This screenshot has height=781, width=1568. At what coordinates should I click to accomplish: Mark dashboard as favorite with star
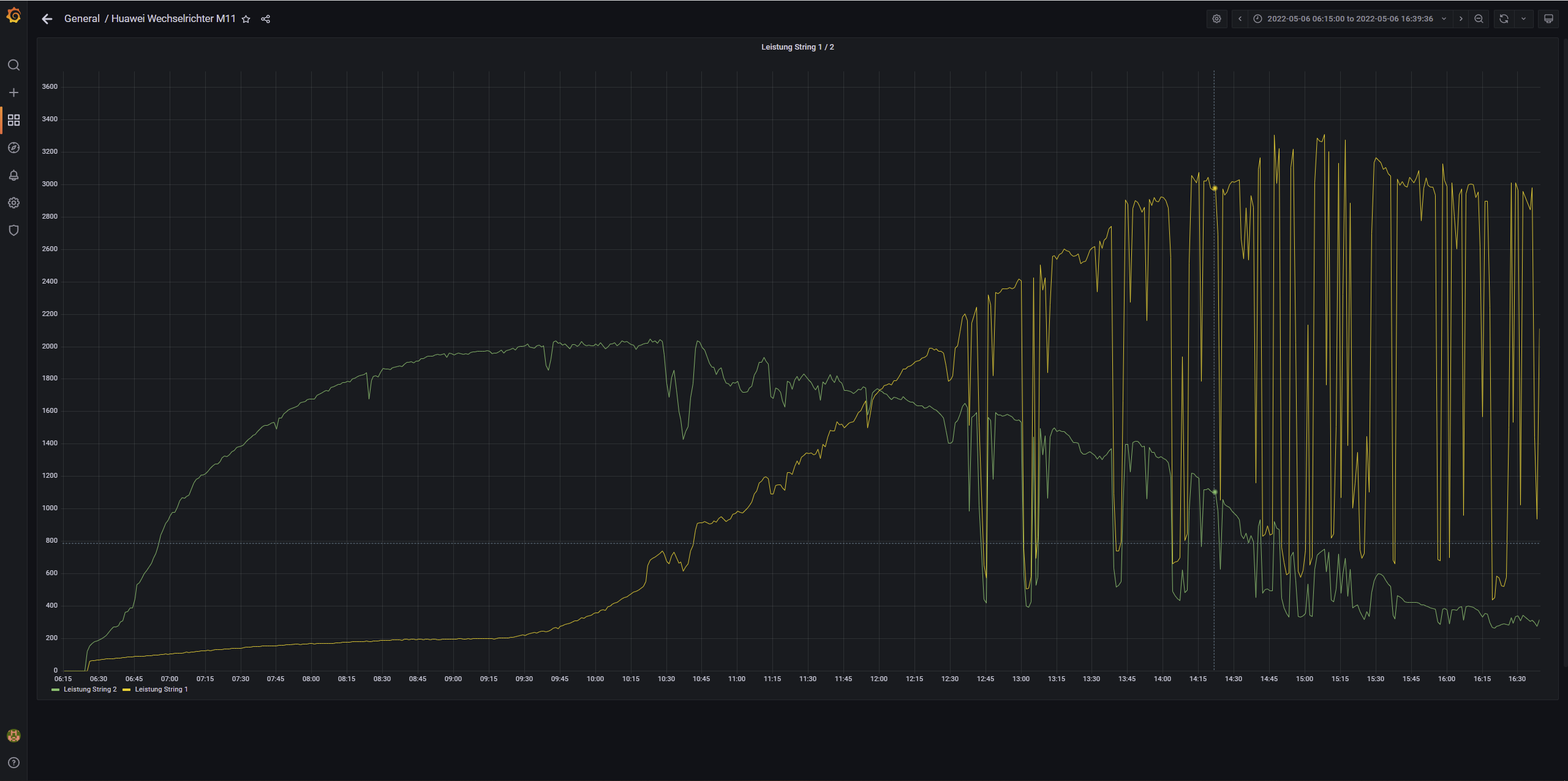point(246,19)
